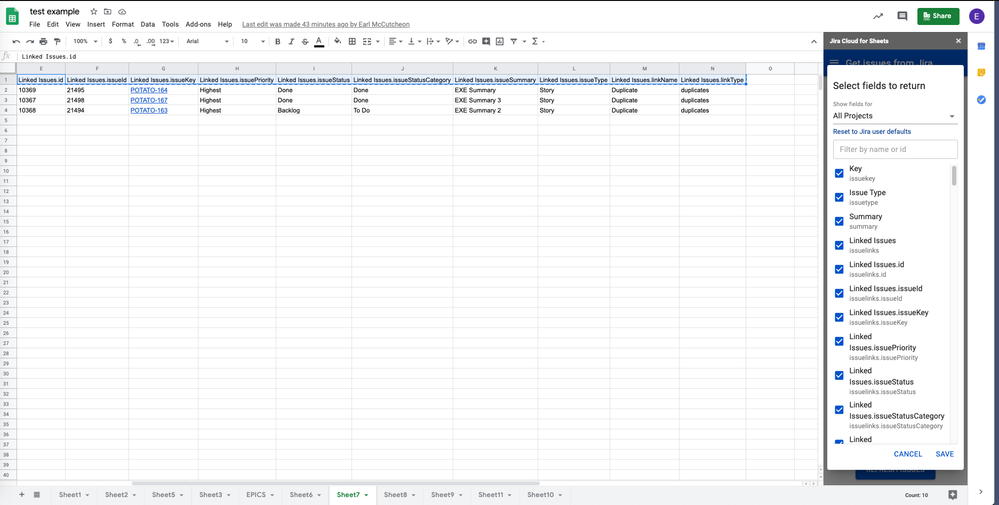999x505 pixels.
Task: Open the Show fields for All Projects dropdown
Action: pos(895,116)
